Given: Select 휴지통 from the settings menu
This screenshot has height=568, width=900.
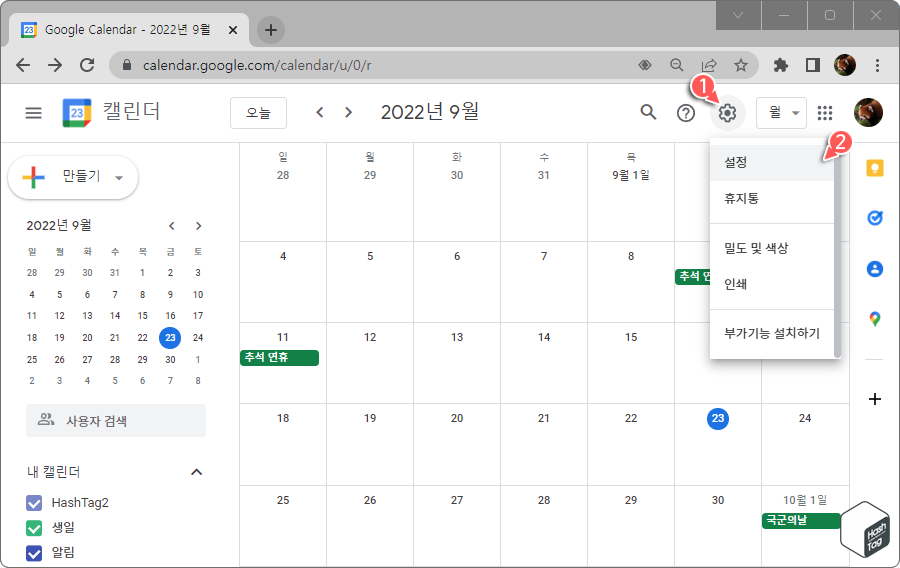Looking at the screenshot, I should pyautogui.click(x=771, y=199).
